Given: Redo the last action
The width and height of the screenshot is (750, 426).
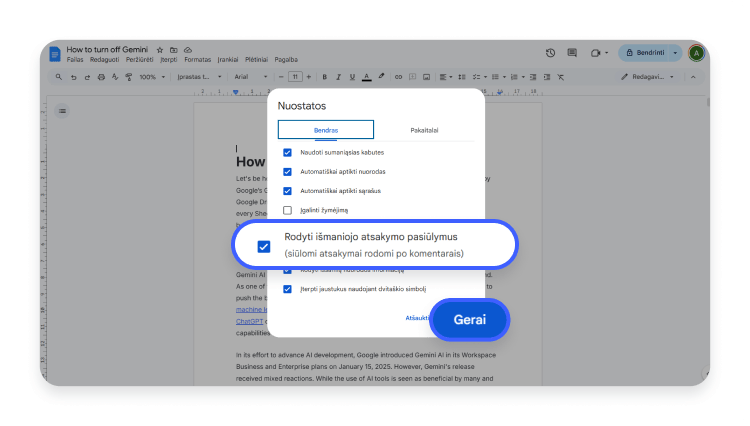Looking at the screenshot, I should point(87,77).
